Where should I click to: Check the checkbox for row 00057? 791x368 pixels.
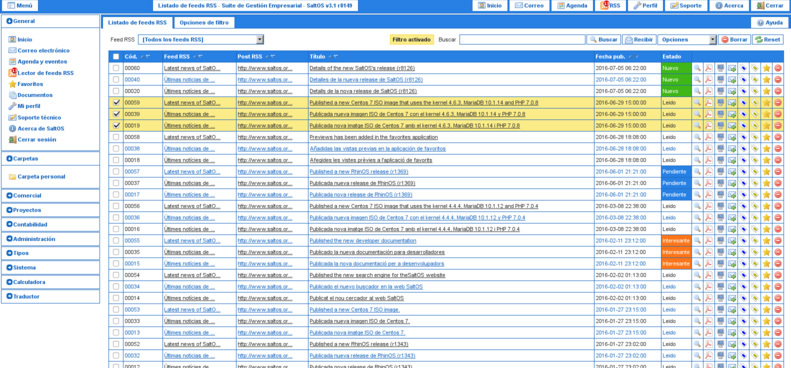(116, 171)
